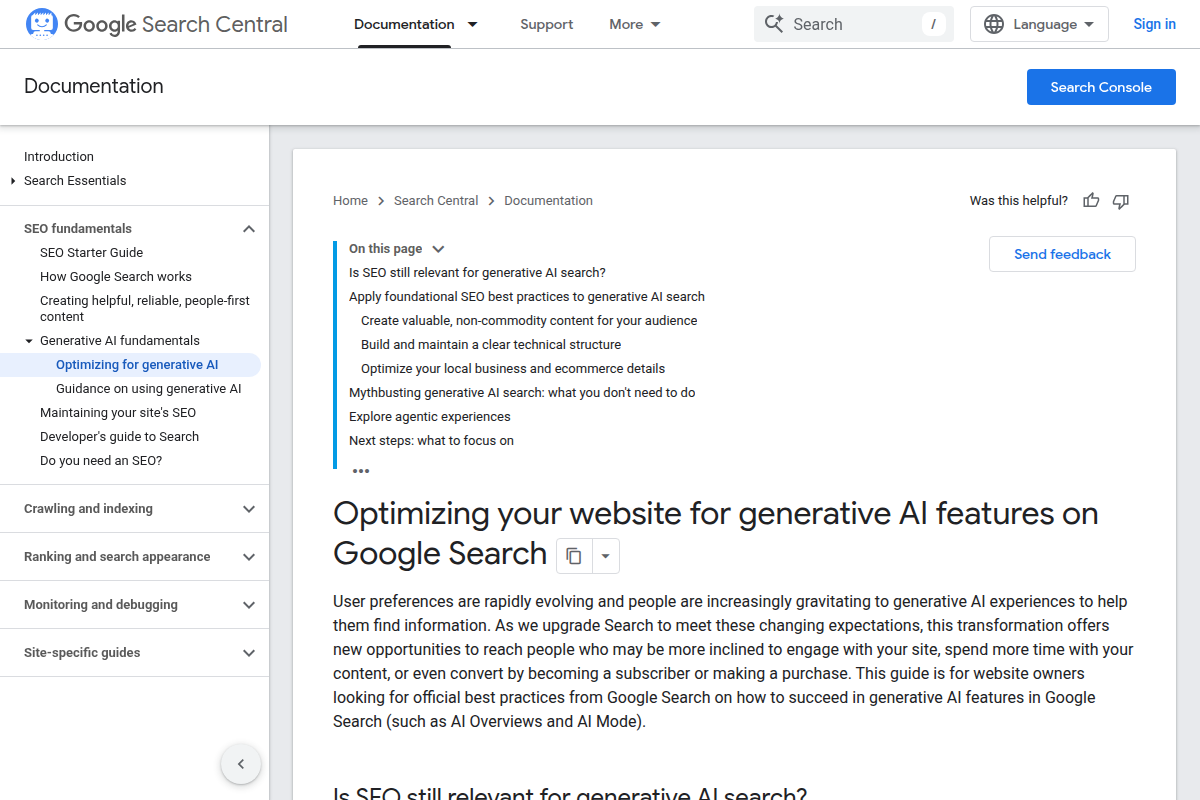The width and height of the screenshot is (1200, 800).
Task: Open the Language dropdown
Action: 1039,24
